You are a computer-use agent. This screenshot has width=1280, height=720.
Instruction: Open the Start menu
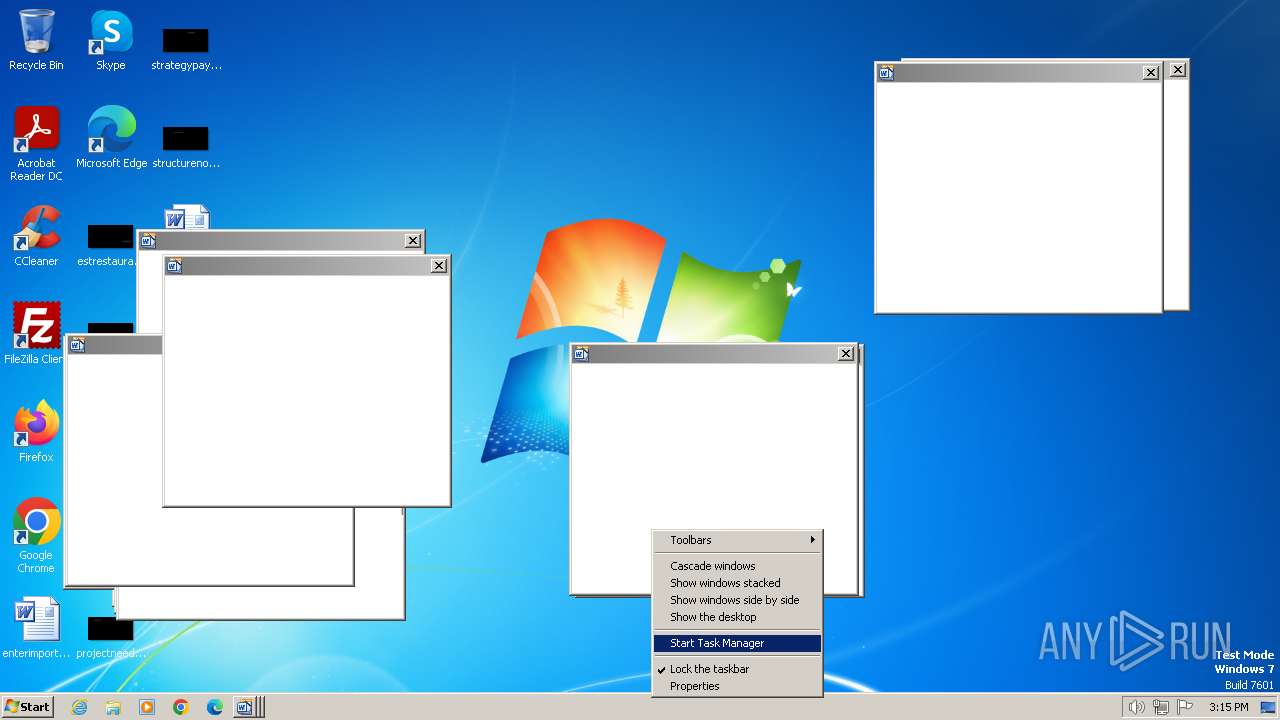click(x=27, y=707)
